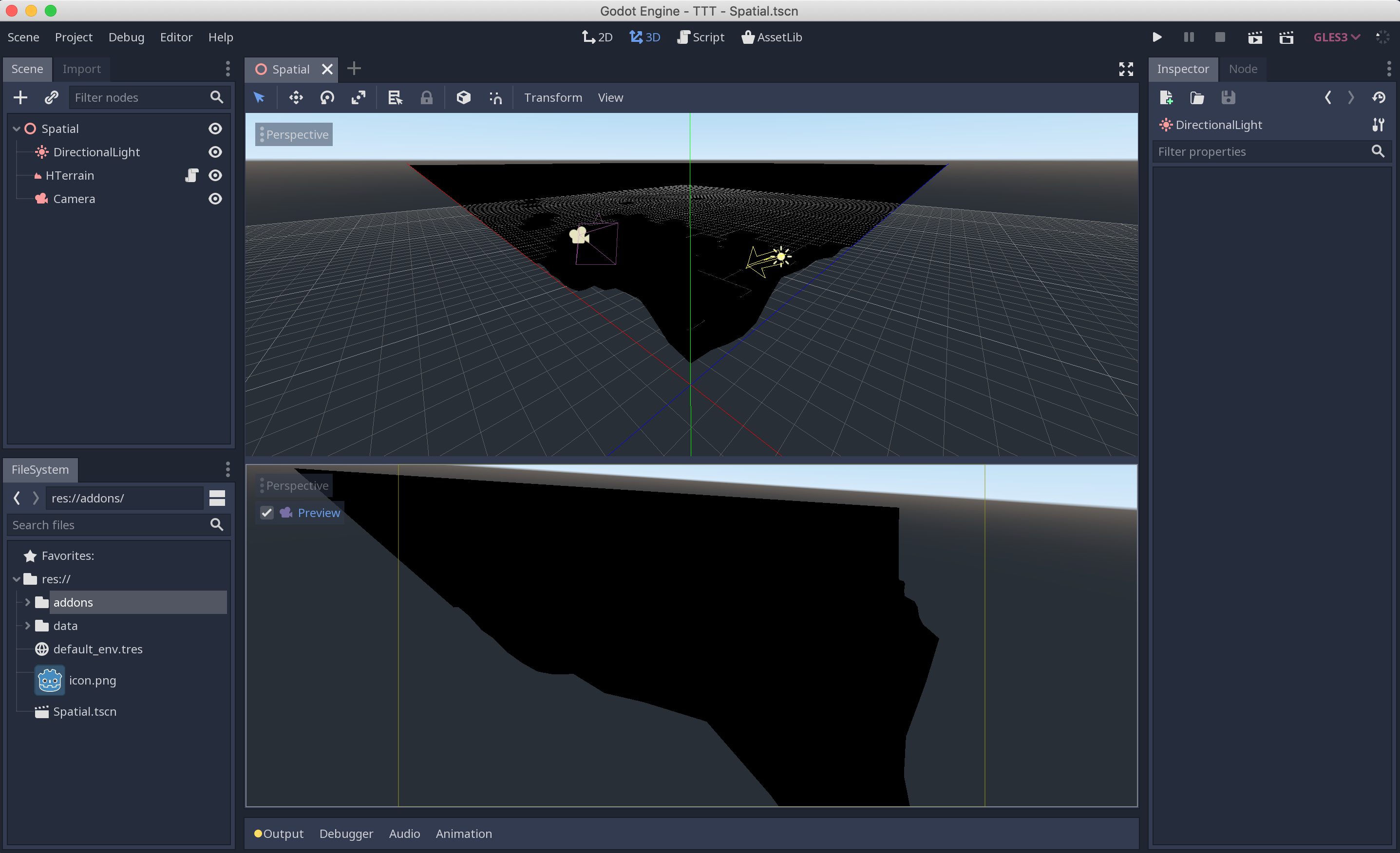1400x853 pixels.
Task: Open the script attached to HTerrain
Action: [x=191, y=175]
